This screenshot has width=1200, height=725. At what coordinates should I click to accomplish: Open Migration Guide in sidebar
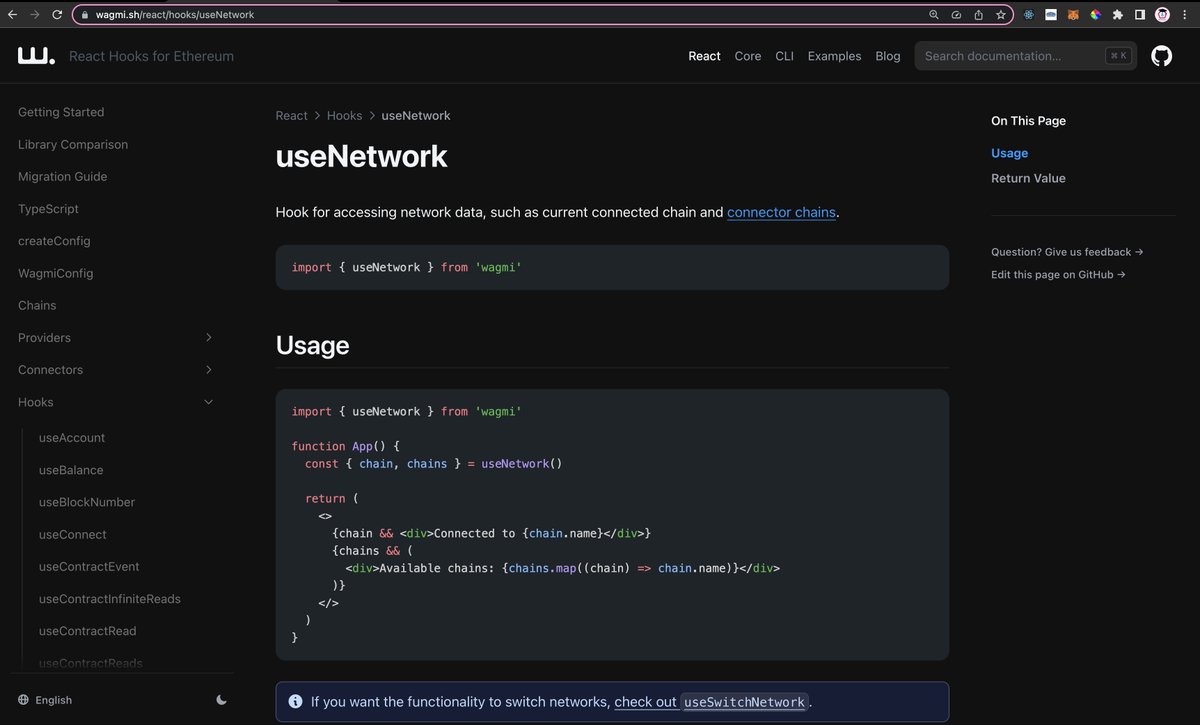click(62, 176)
